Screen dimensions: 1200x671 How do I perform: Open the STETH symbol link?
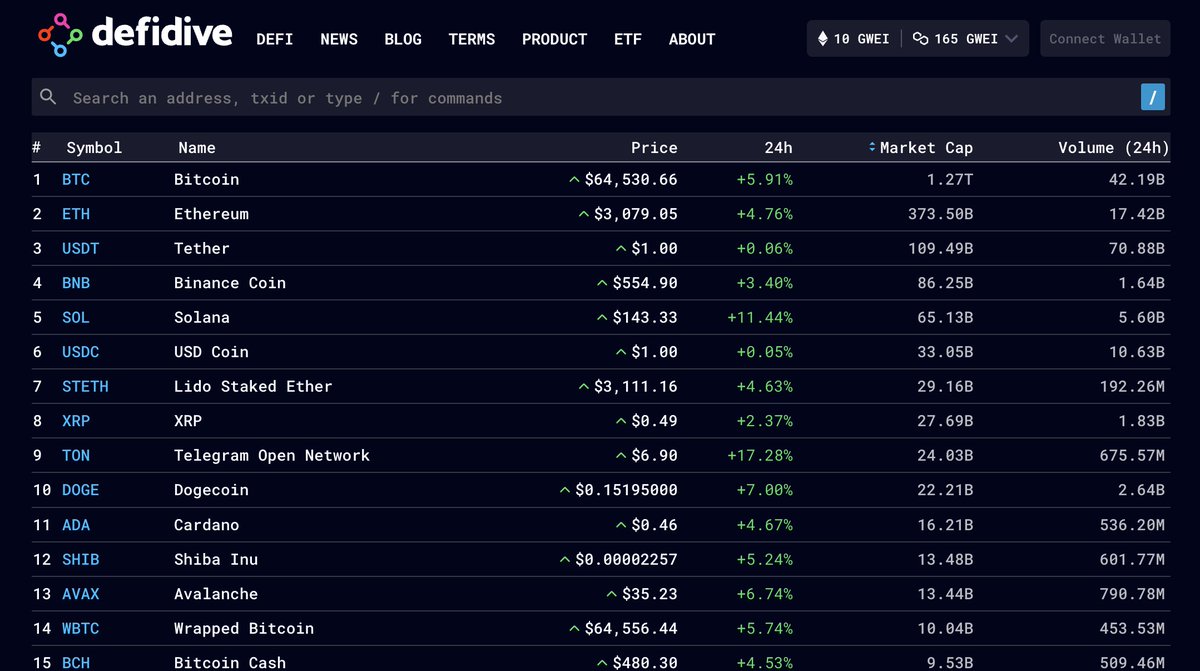tap(85, 387)
